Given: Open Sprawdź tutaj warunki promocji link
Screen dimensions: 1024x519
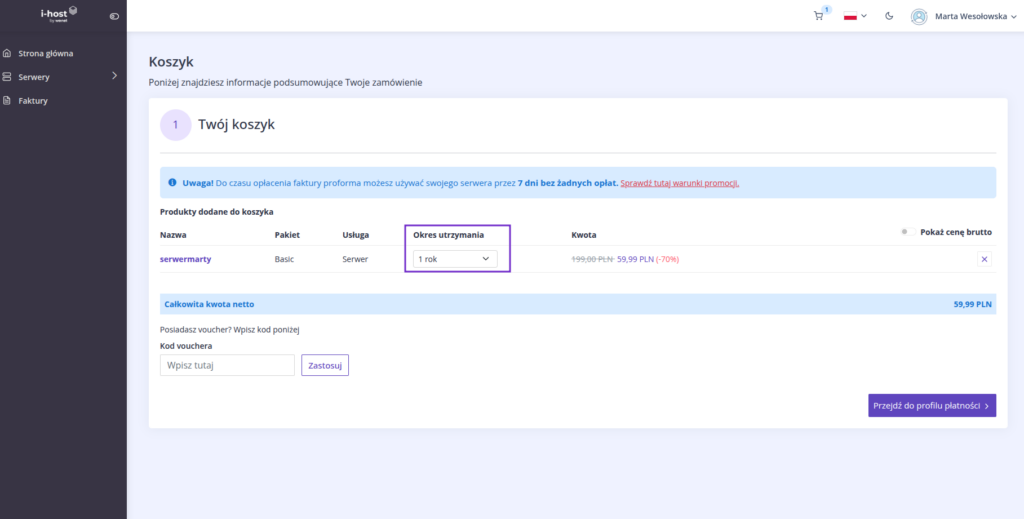Looking at the screenshot, I should click(680, 183).
